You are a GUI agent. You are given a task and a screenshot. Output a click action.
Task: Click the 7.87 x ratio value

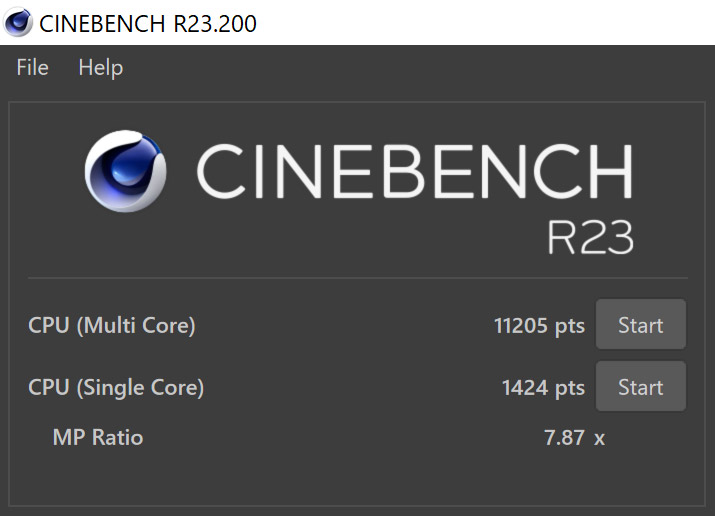(572, 437)
